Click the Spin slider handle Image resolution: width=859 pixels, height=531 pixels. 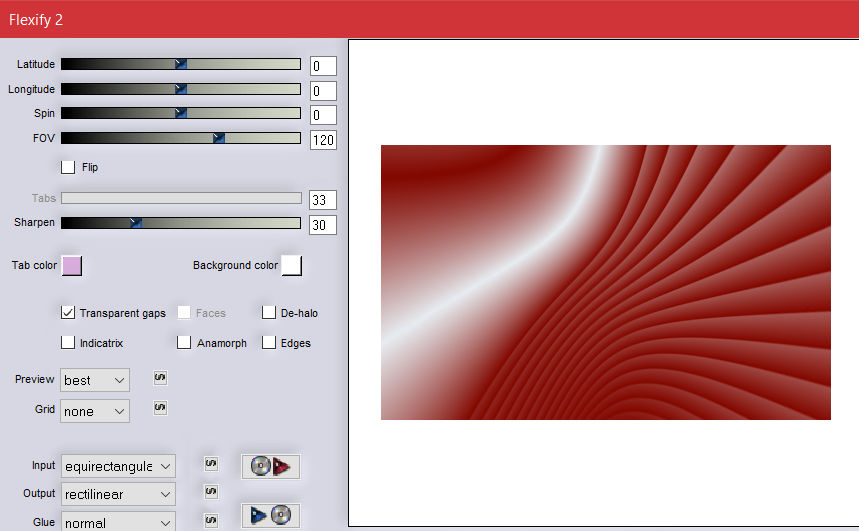pyautogui.click(x=181, y=113)
